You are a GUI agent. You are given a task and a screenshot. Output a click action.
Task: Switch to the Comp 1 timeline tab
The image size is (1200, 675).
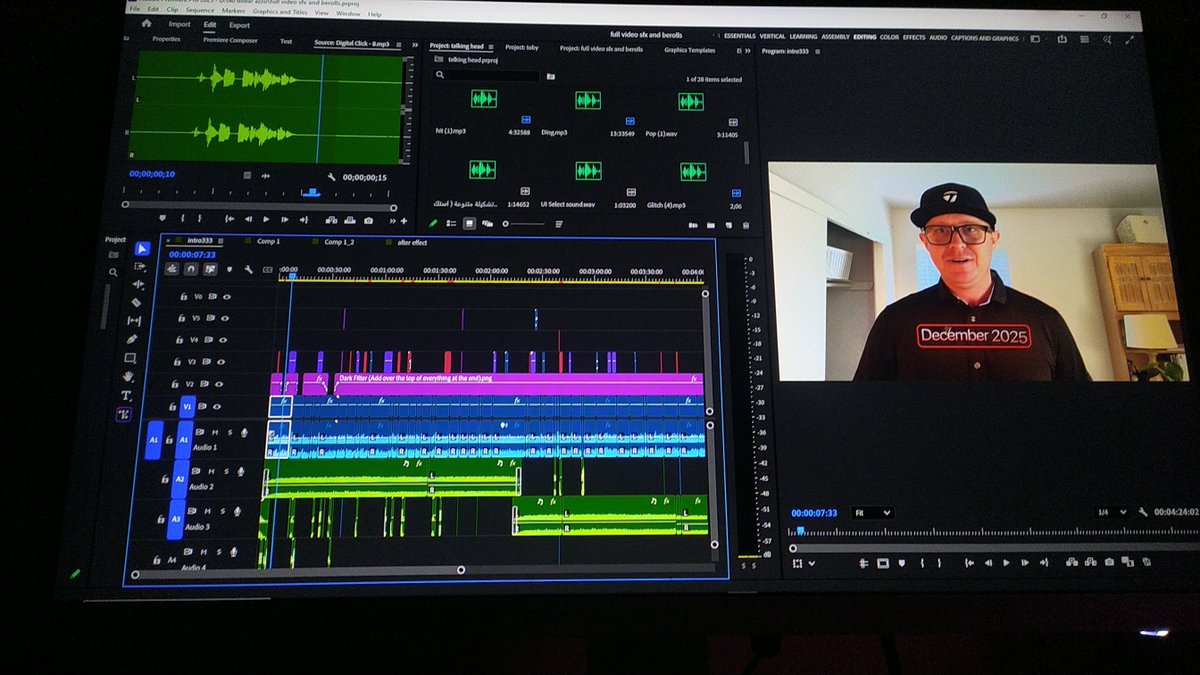(x=268, y=241)
